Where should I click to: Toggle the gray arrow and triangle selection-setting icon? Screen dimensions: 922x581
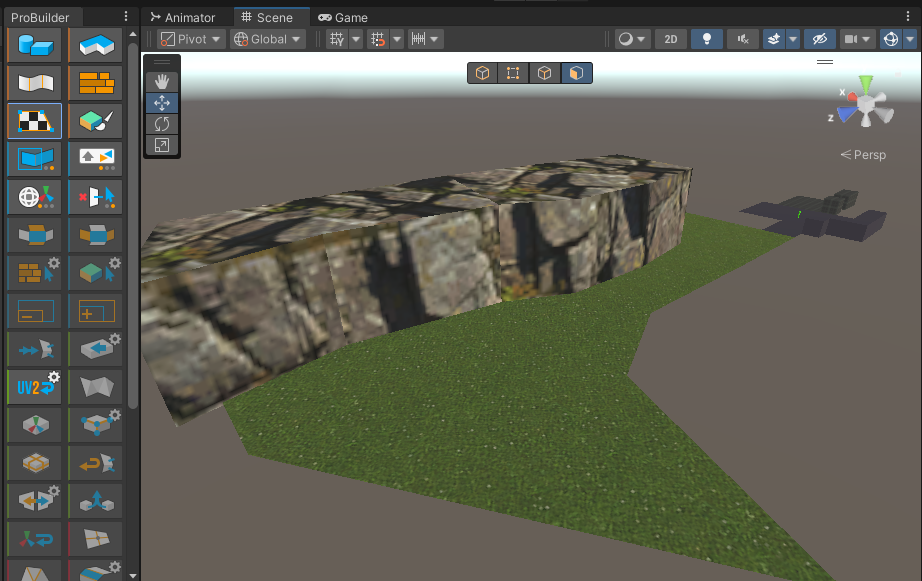click(96, 159)
